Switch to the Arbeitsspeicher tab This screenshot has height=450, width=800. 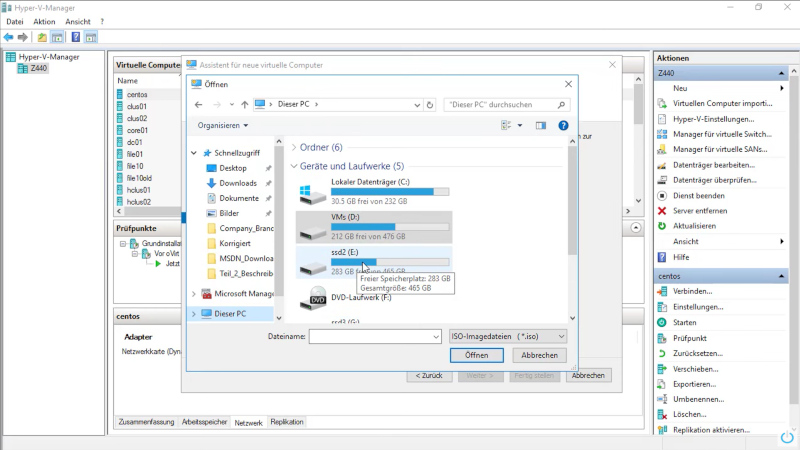(x=205, y=422)
